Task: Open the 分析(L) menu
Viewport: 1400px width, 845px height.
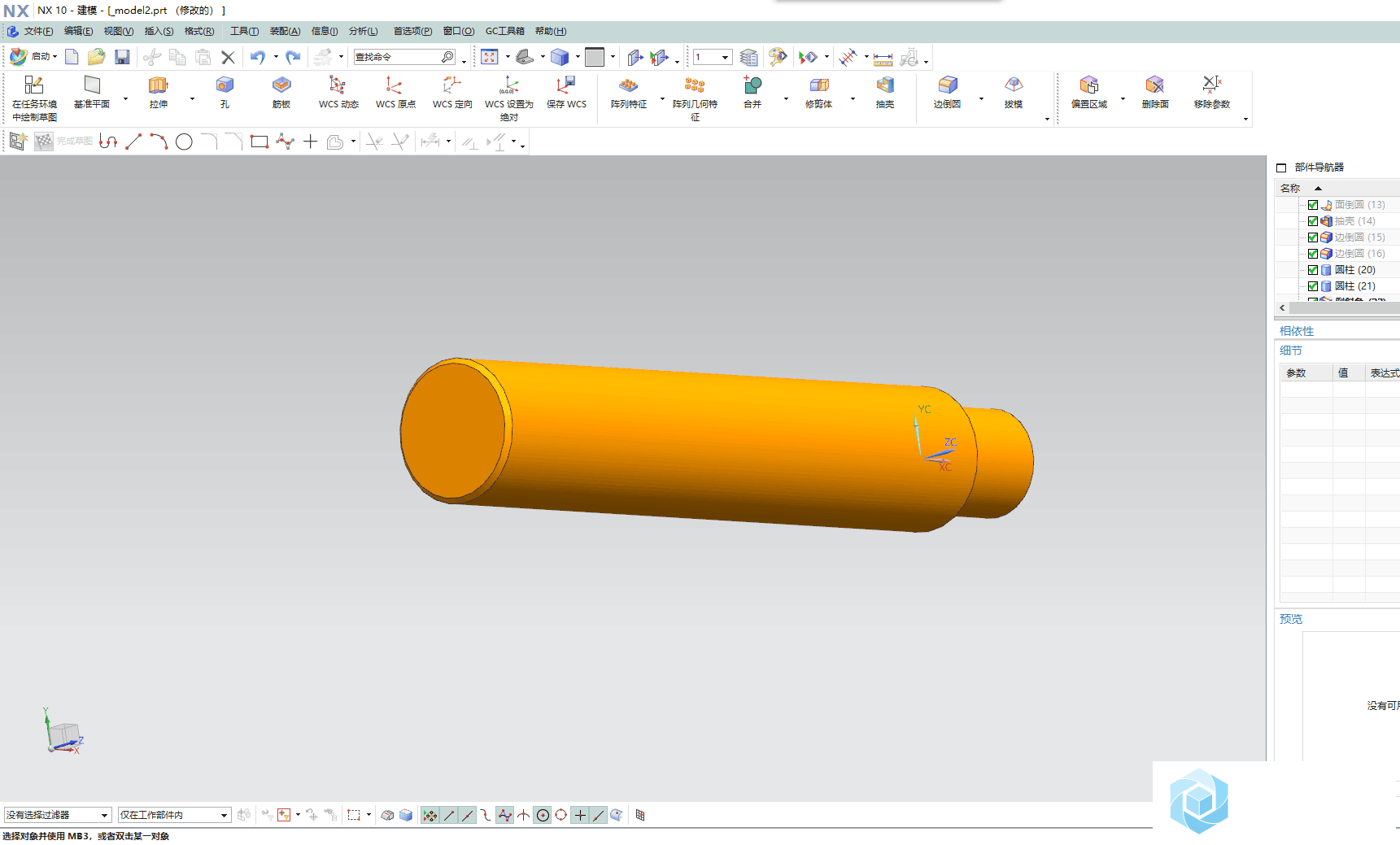Action: point(363,31)
